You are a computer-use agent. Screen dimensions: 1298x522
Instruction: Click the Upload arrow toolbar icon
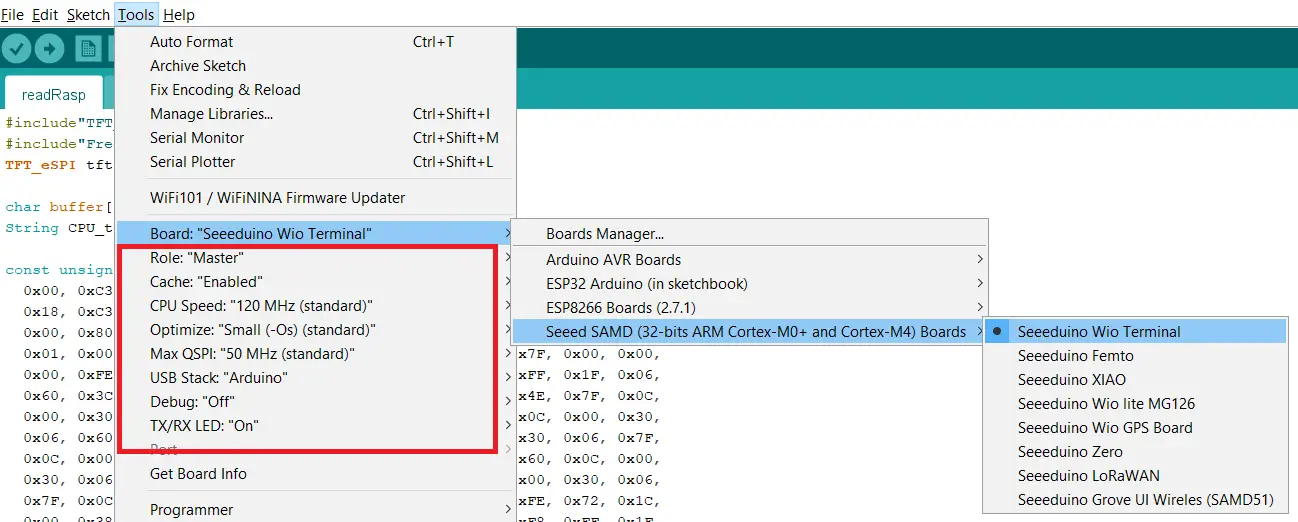(50, 49)
